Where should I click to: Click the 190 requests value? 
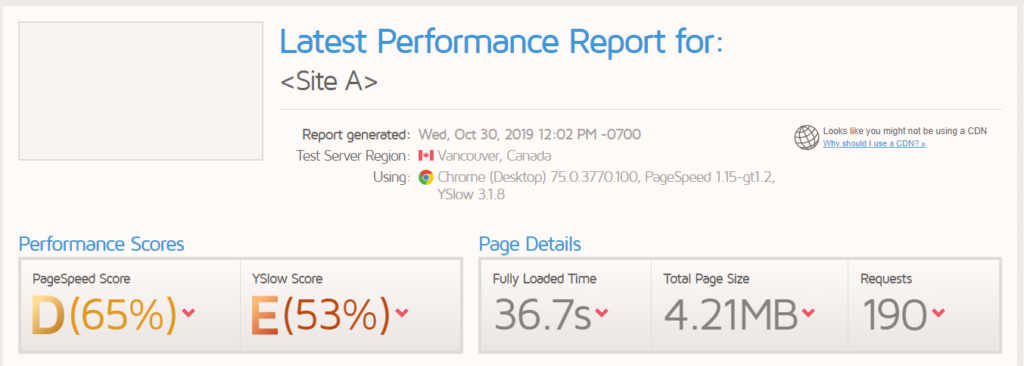tap(894, 314)
